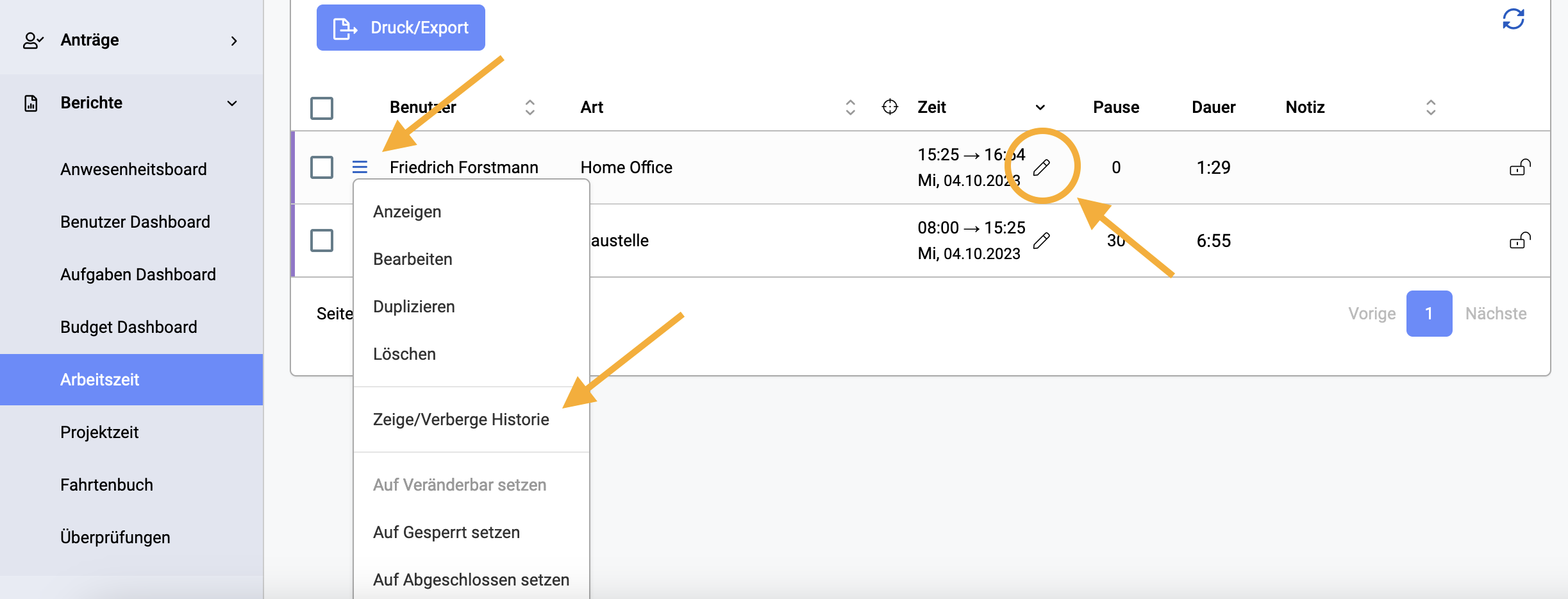This screenshot has height=599, width=1568.
Task: Open Projektzeit report in sidebar
Action: pyautogui.click(x=99, y=432)
